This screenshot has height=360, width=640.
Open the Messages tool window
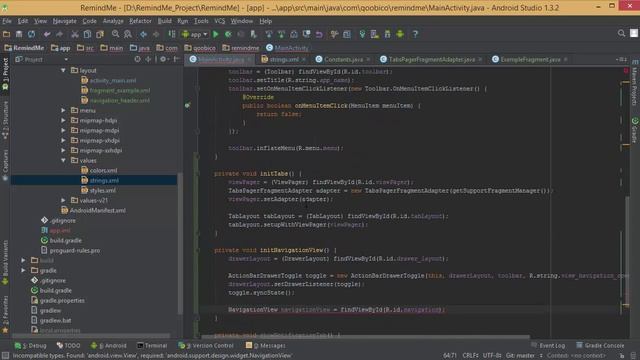point(265,345)
